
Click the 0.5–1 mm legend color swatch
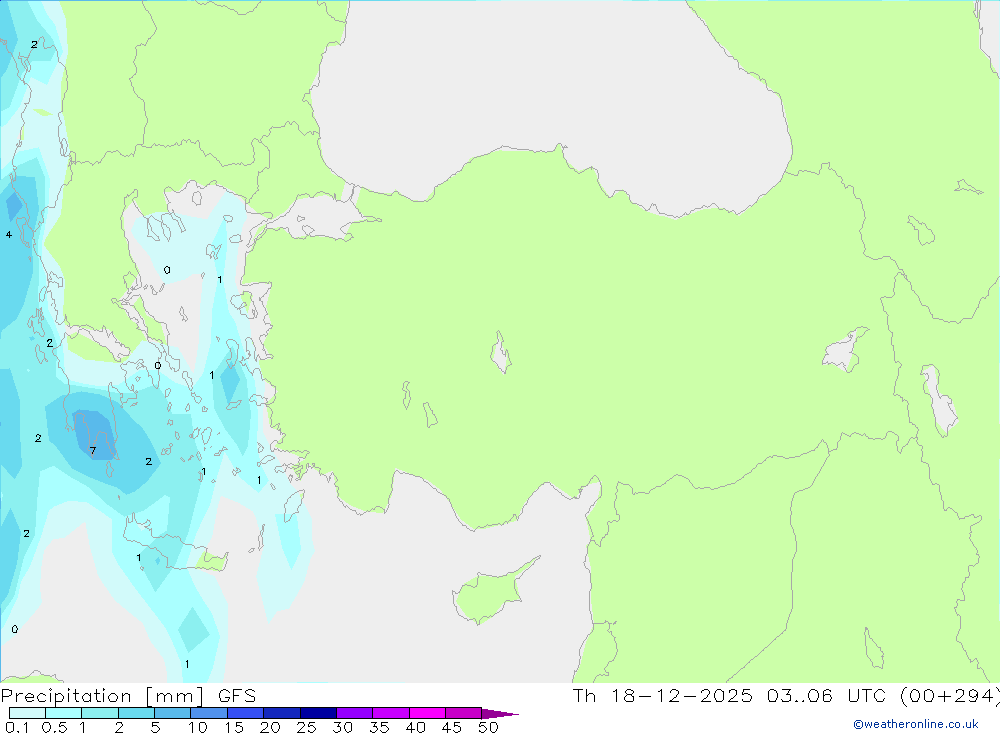point(64,713)
